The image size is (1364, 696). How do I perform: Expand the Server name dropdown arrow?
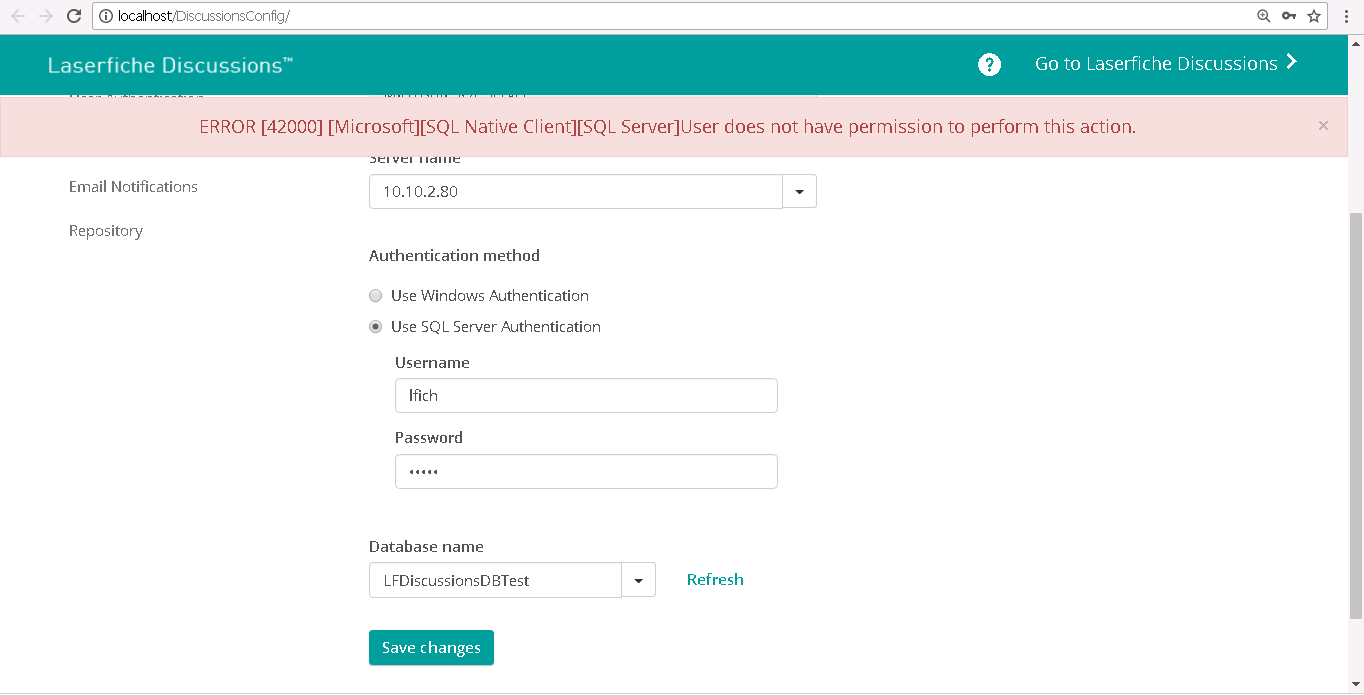tap(800, 192)
